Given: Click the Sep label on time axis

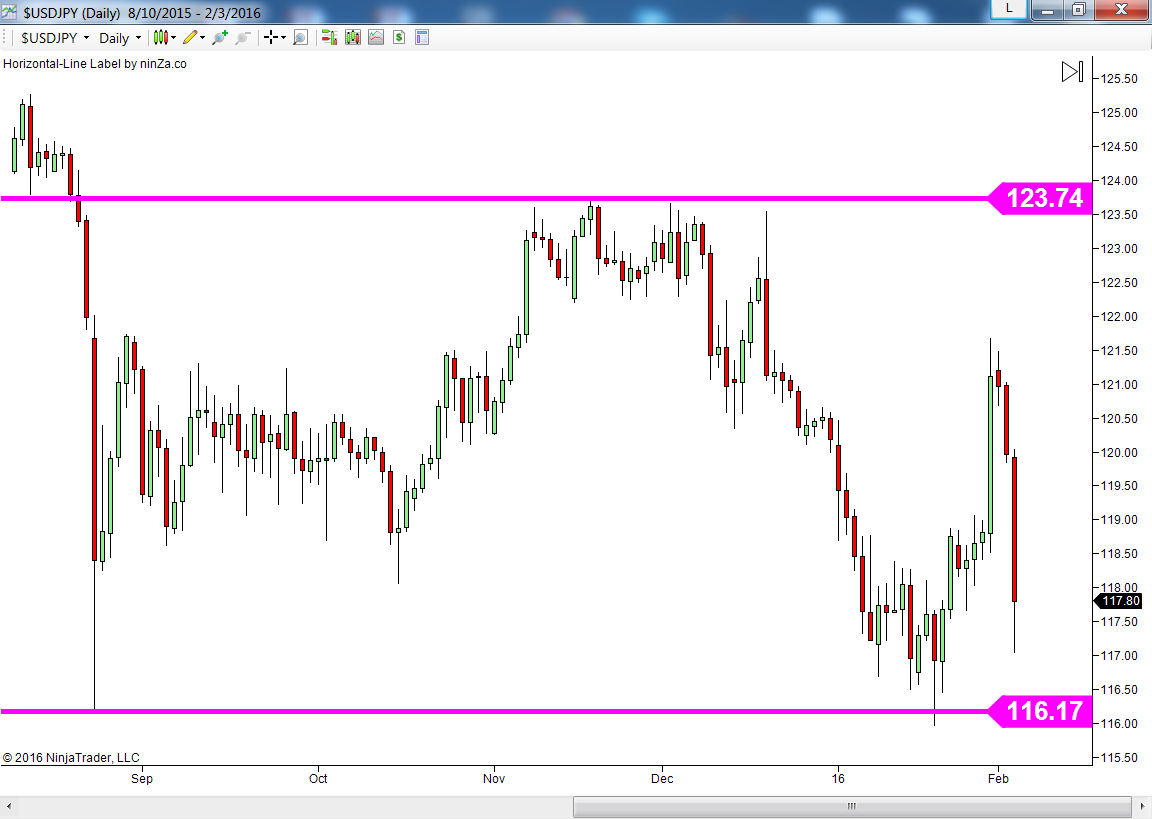Looking at the screenshot, I should 142,779.
